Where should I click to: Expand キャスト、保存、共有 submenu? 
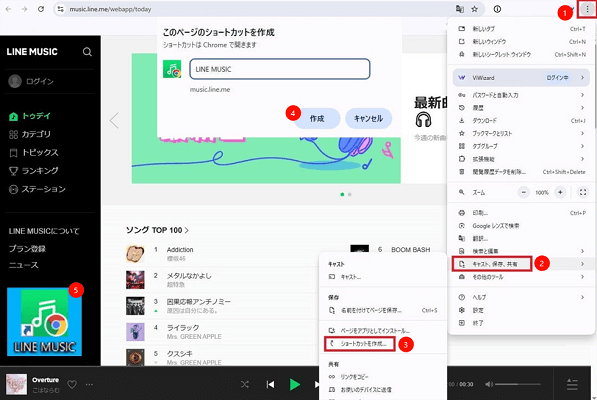point(521,264)
